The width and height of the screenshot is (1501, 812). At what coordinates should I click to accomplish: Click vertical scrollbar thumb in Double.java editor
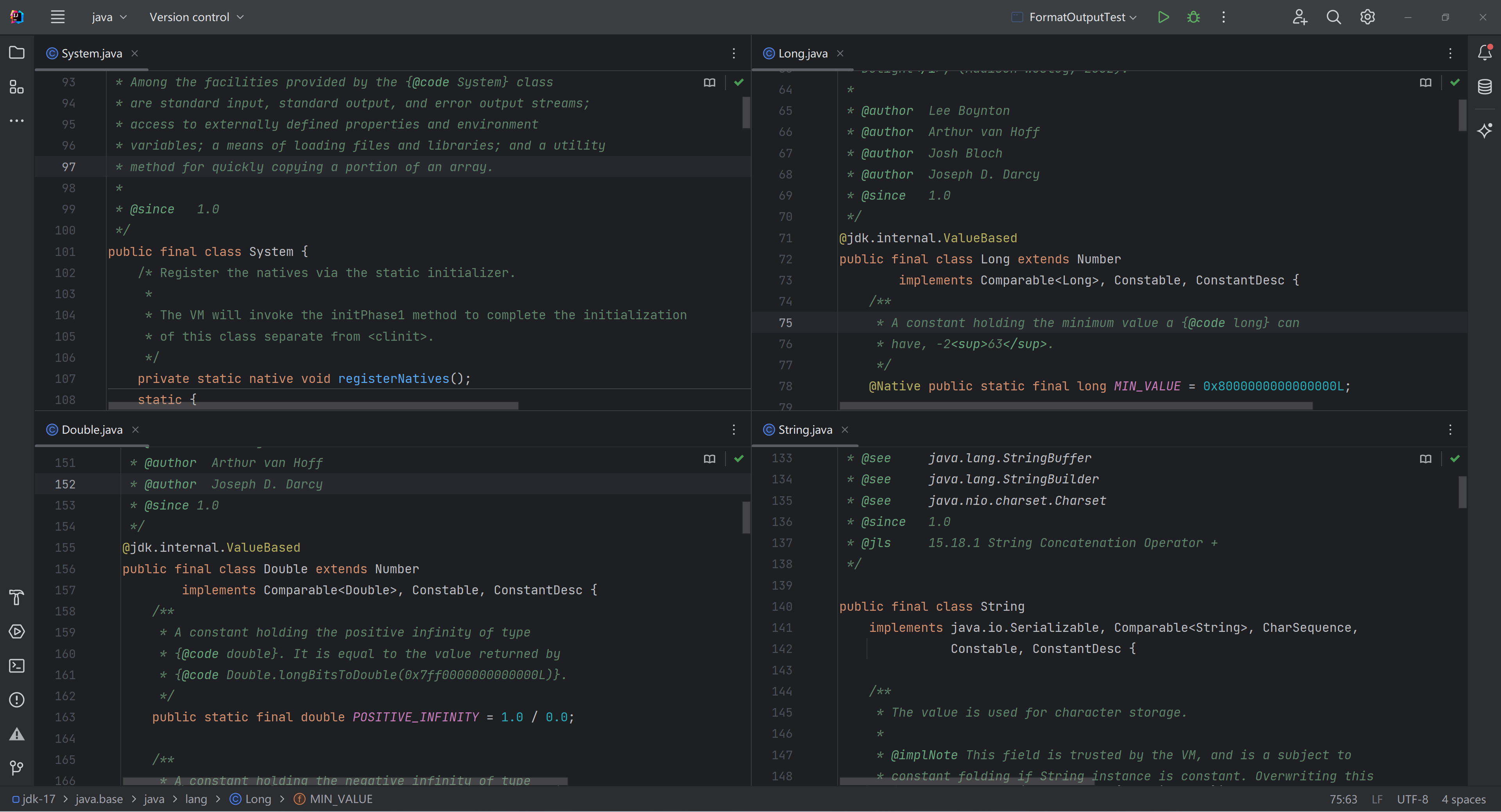click(746, 517)
